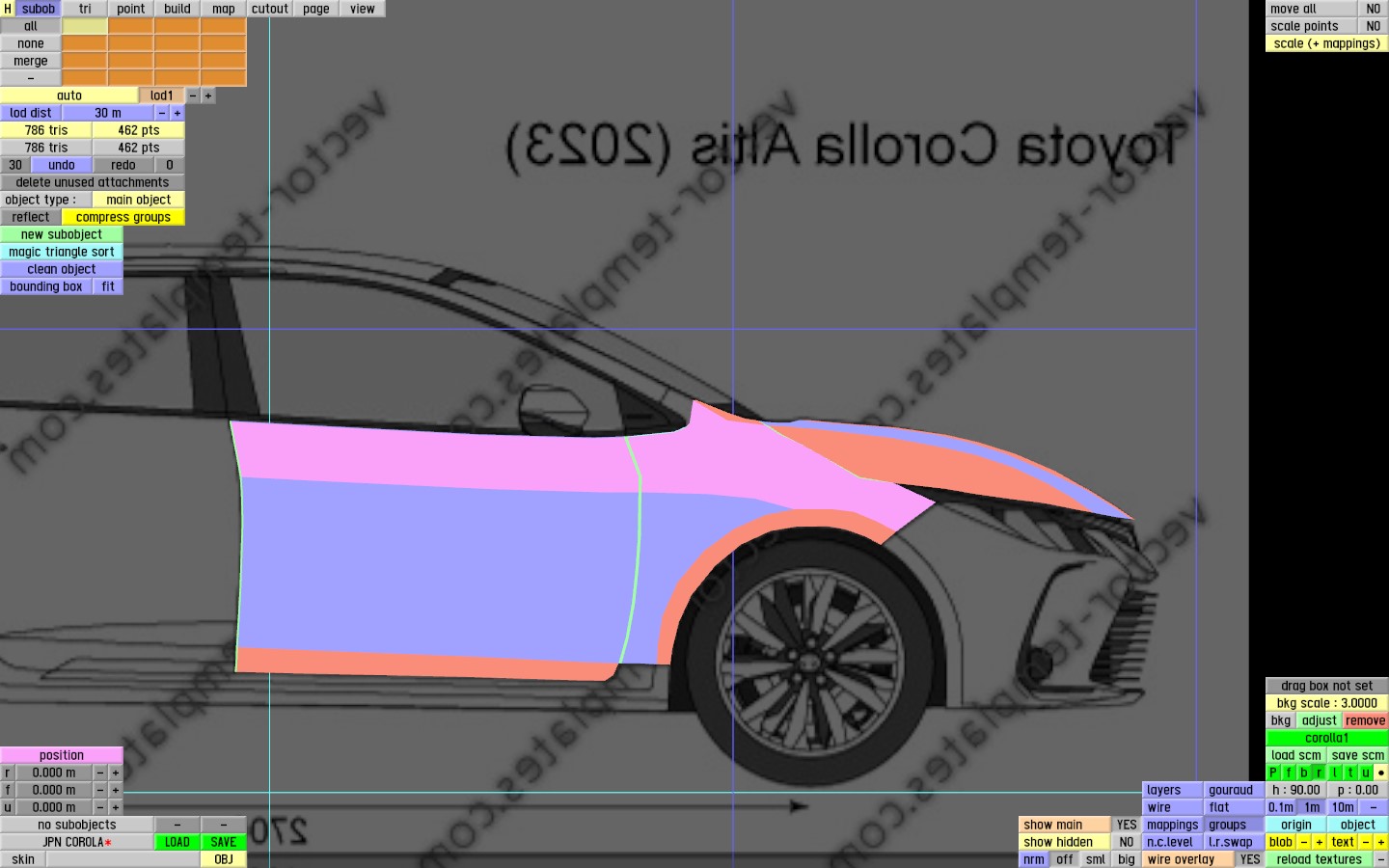Choose the 10m grid size
The height and width of the screenshot is (868, 1389).
tap(1343, 807)
